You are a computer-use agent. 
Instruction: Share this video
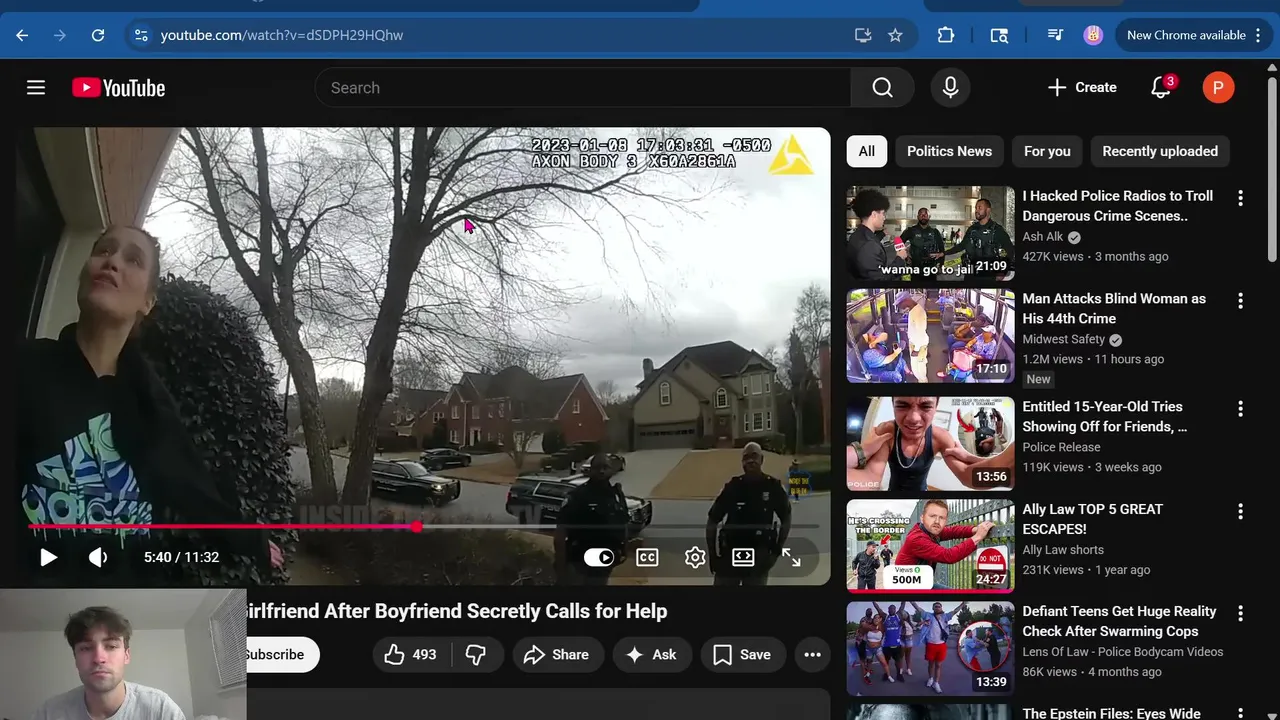(x=557, y=655)
